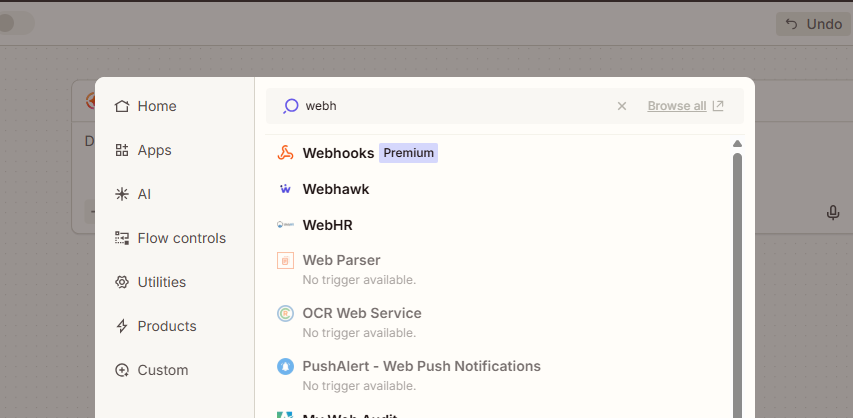Click the Web Parser icon
This screenshot has width=853, height=418.
285,261
